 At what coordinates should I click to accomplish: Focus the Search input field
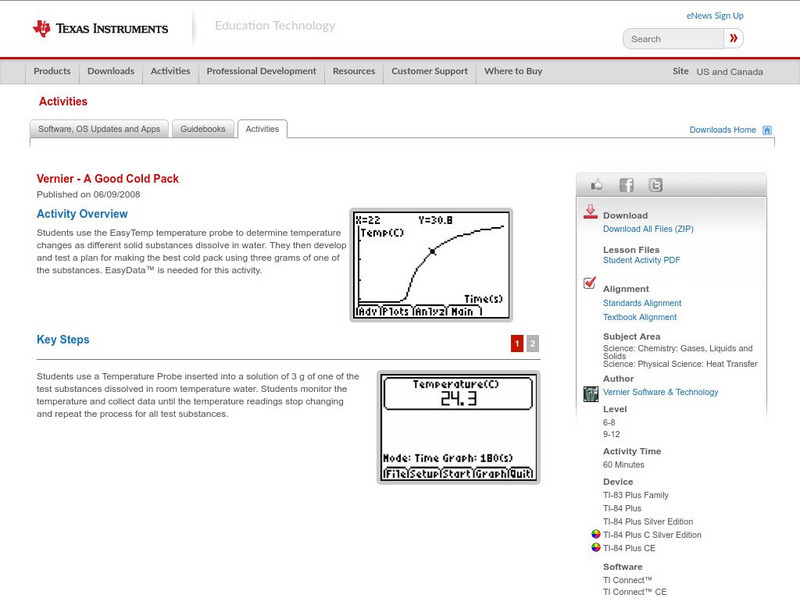tap(673, 39)
